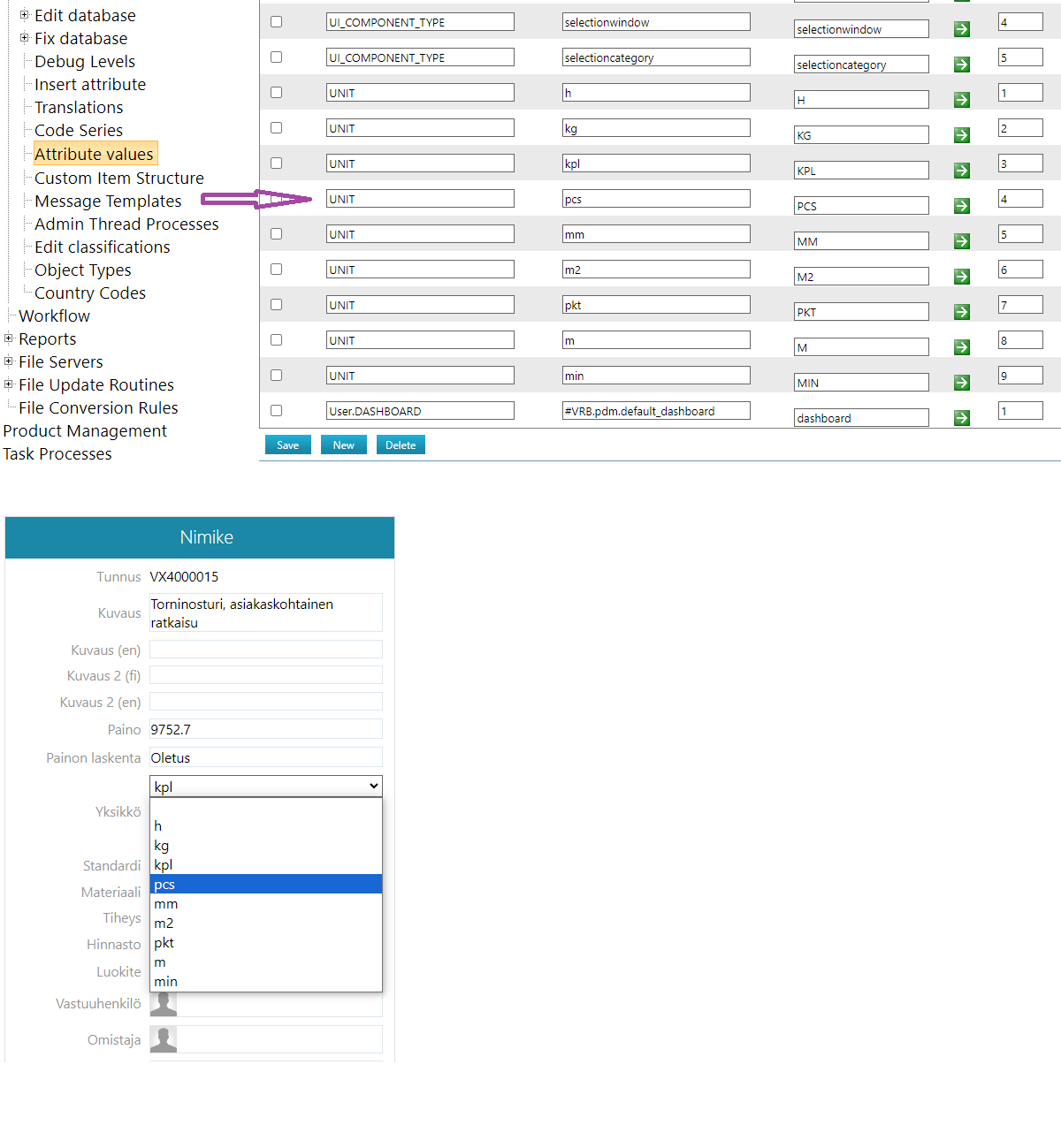Click green arrow beside MM translation

(x=962, y=241)
